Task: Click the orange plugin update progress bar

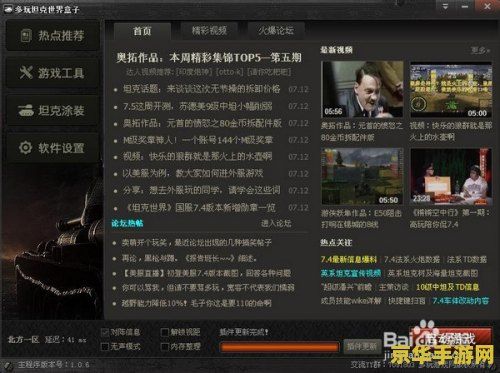Action: (x=279, y=347)
